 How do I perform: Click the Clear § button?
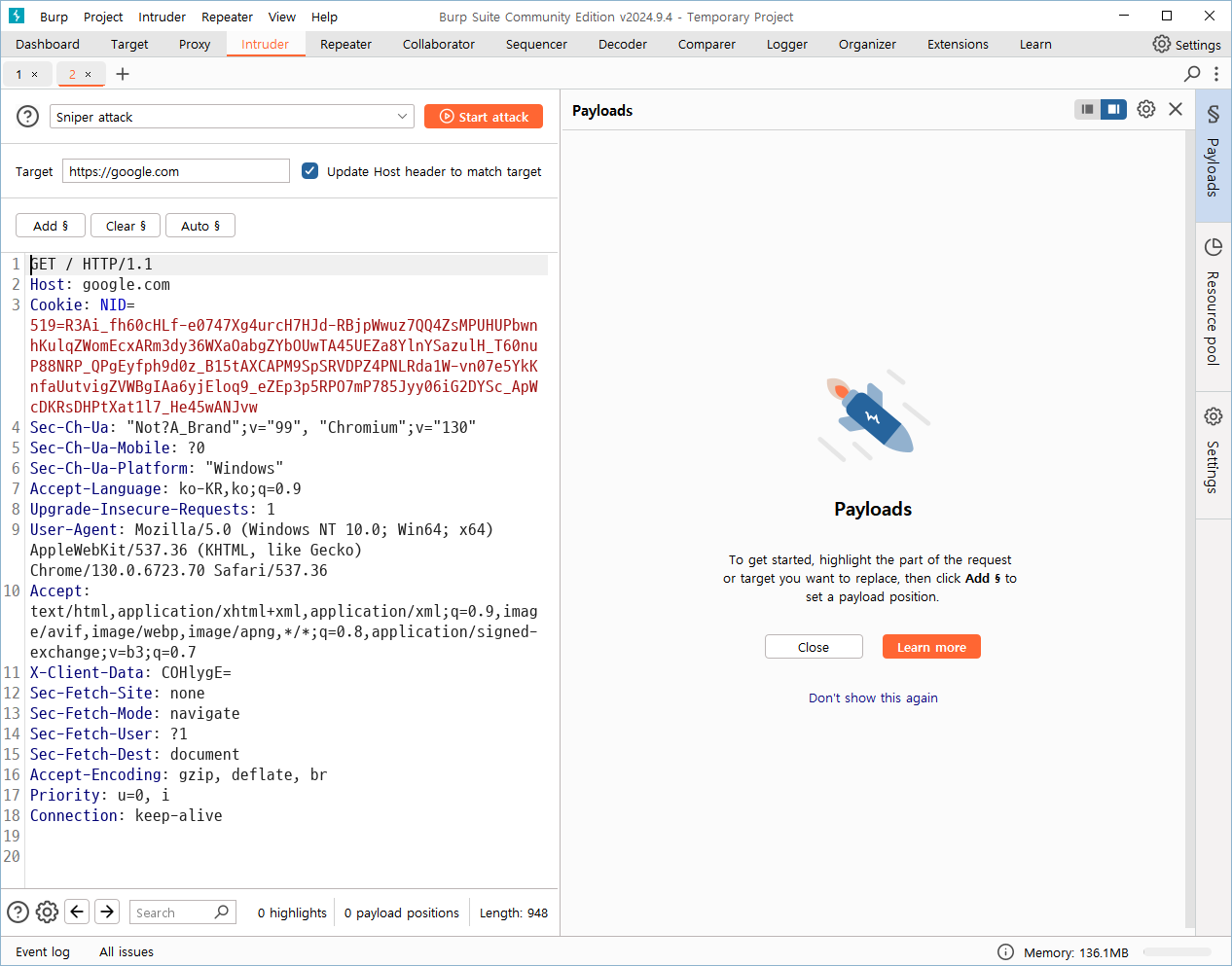point(126,226)
